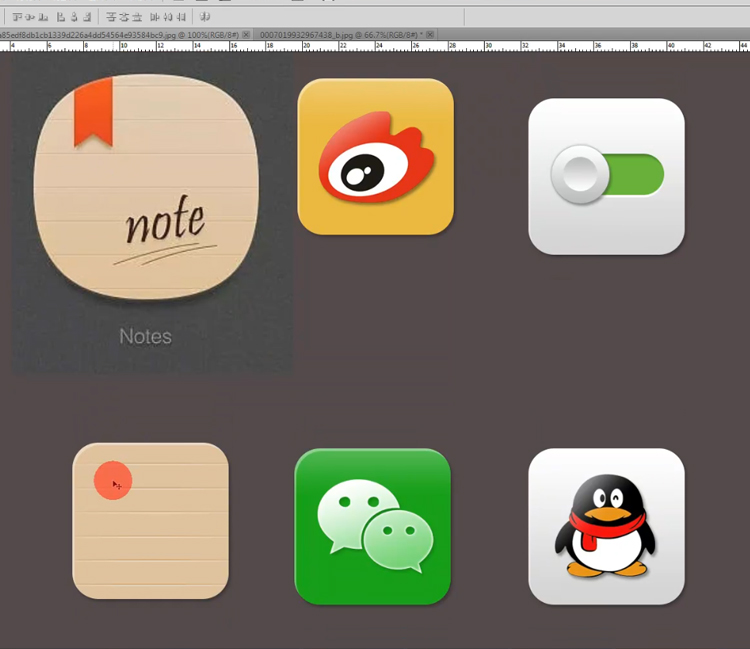Click the Auto-Align Layers icon
Viewport: 750px width, 649px height.
pos(205,17)
